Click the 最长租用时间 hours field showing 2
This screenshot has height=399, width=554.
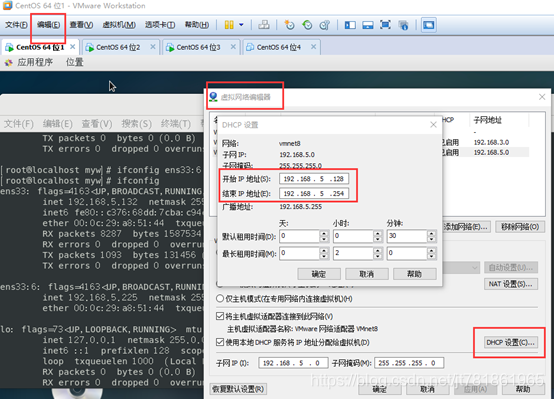(353, 253)
